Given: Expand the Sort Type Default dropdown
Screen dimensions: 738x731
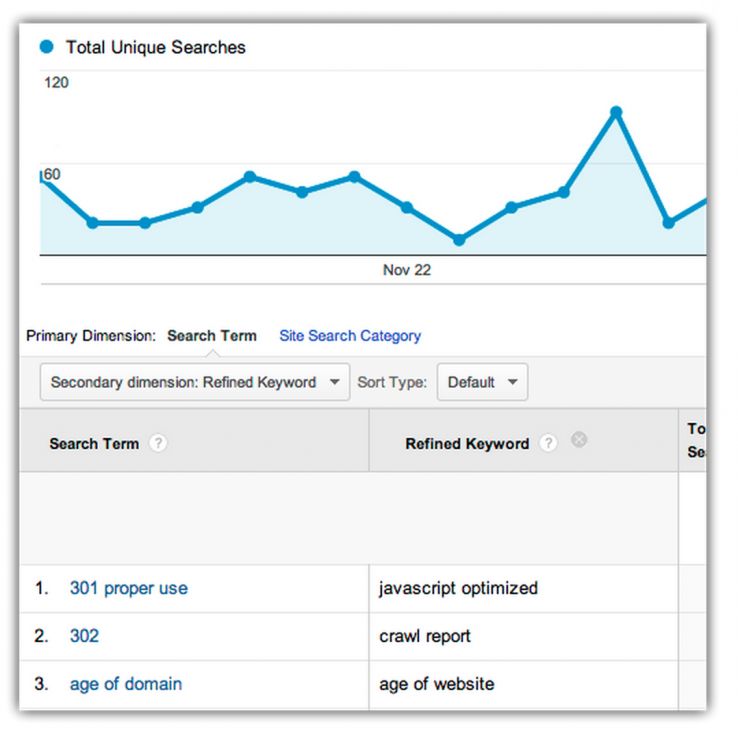Looking at the screenshot, I should pyautogui.click(x=483, y=382).
